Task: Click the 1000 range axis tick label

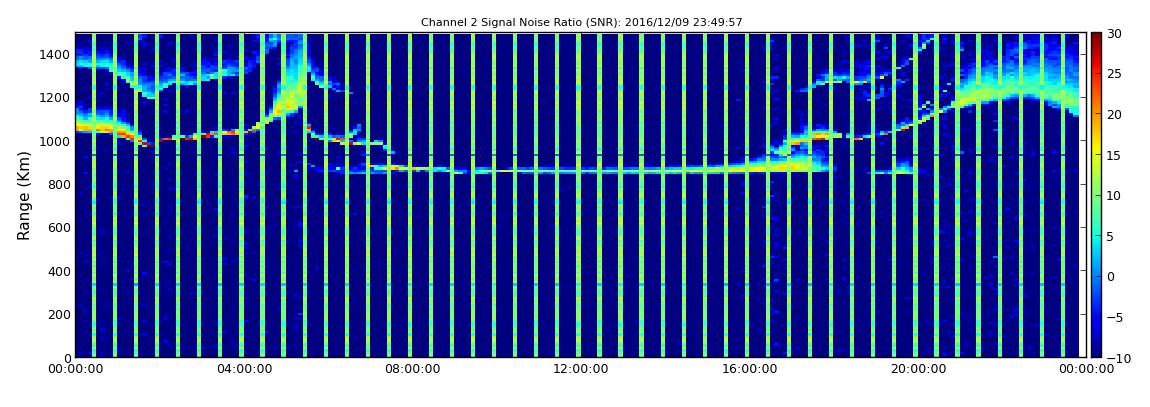Action: pyautogui.click(x=56, y=141)
